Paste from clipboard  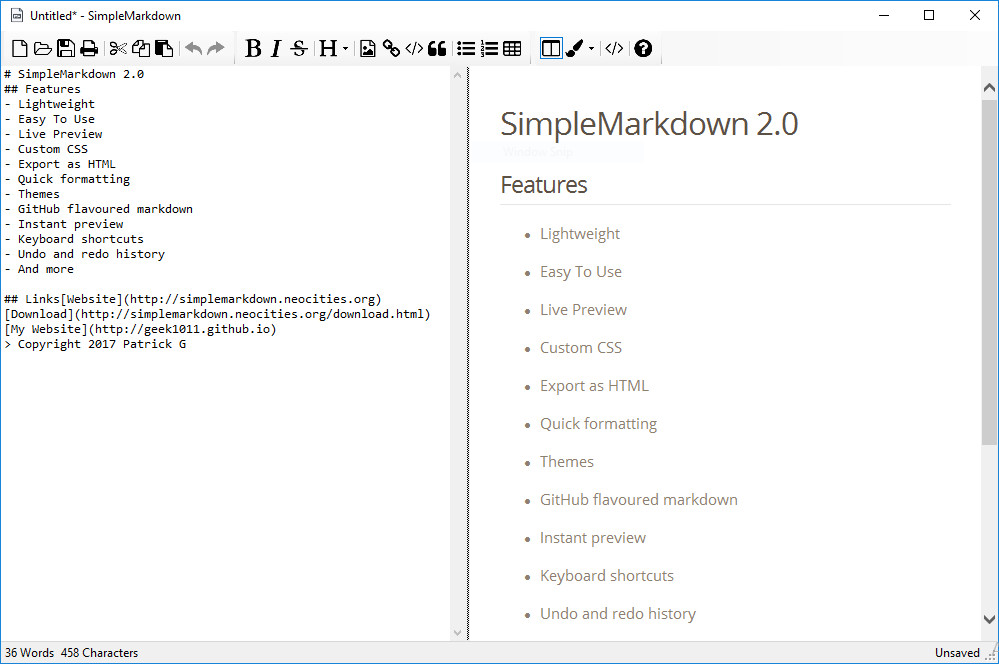[x=164, y=48]
